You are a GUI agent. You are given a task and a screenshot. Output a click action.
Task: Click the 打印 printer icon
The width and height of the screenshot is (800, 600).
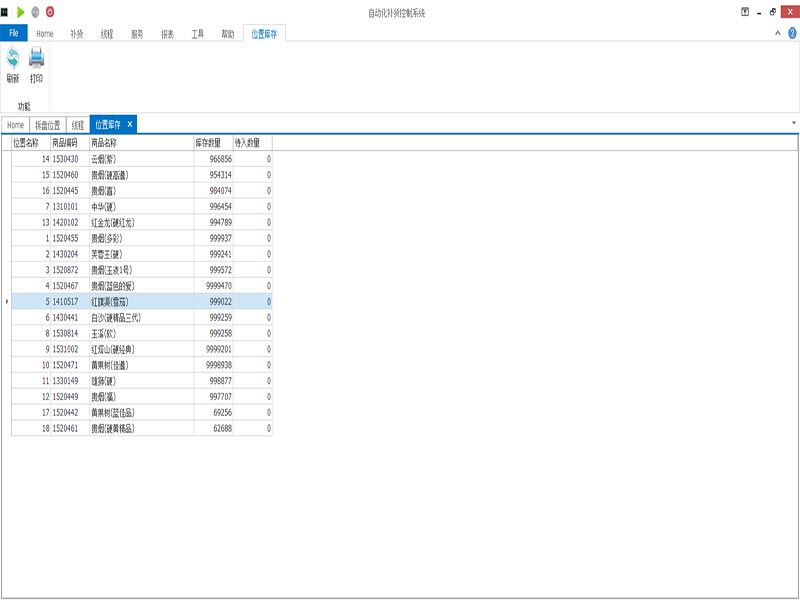coord(36,60)
